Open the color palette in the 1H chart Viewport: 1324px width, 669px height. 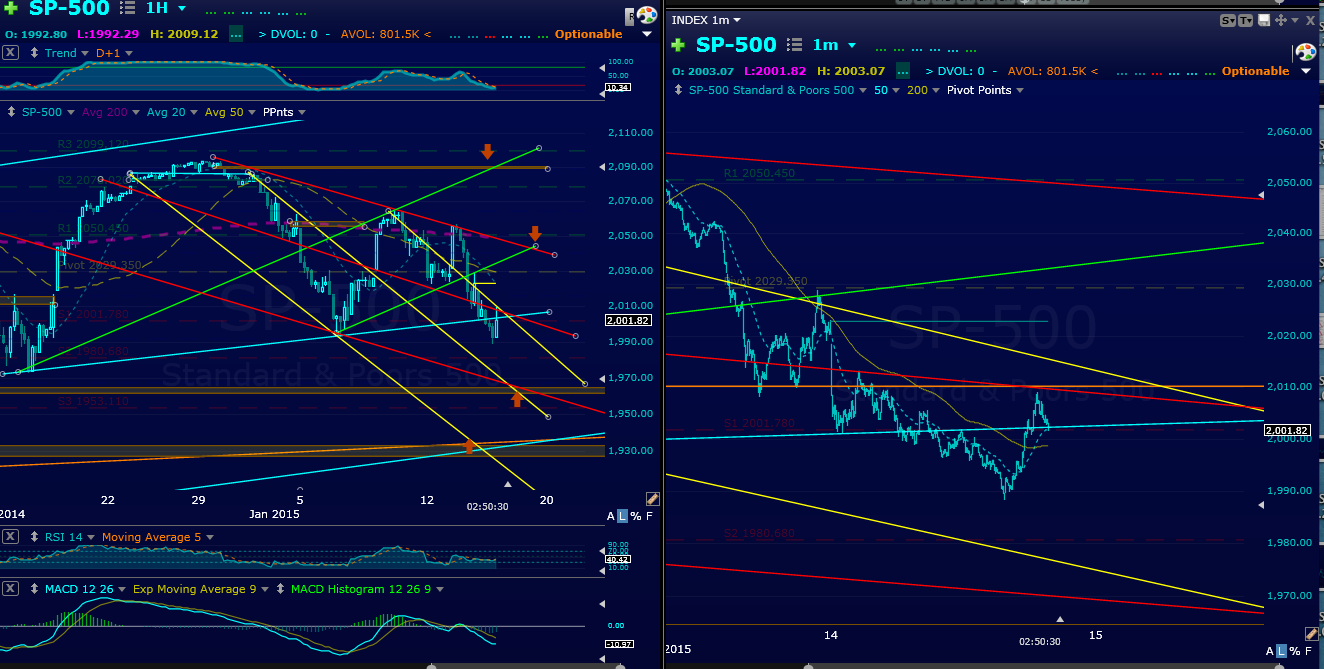[x=647, y=16]
